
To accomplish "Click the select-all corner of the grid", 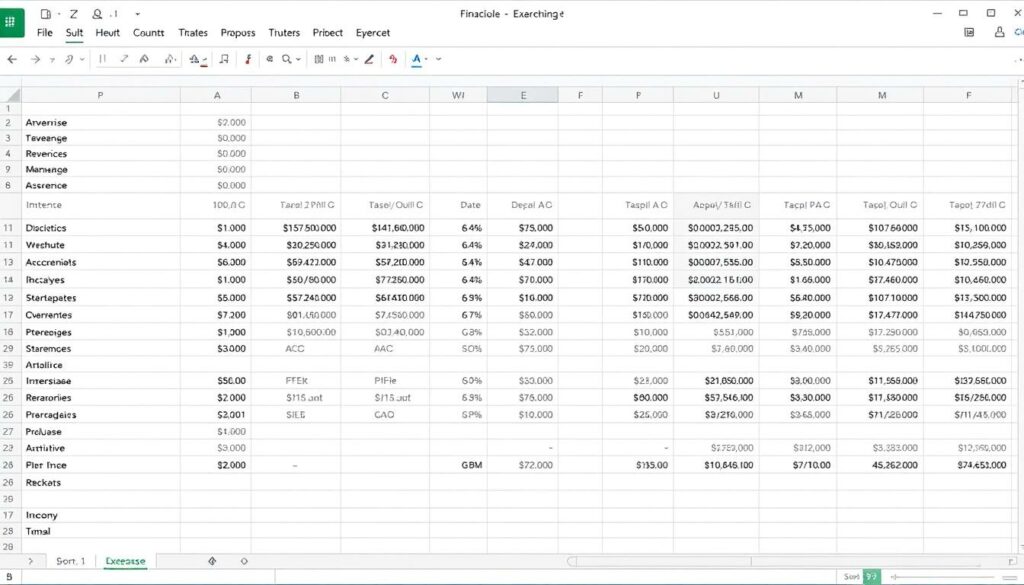I will (x=10, y=95).
